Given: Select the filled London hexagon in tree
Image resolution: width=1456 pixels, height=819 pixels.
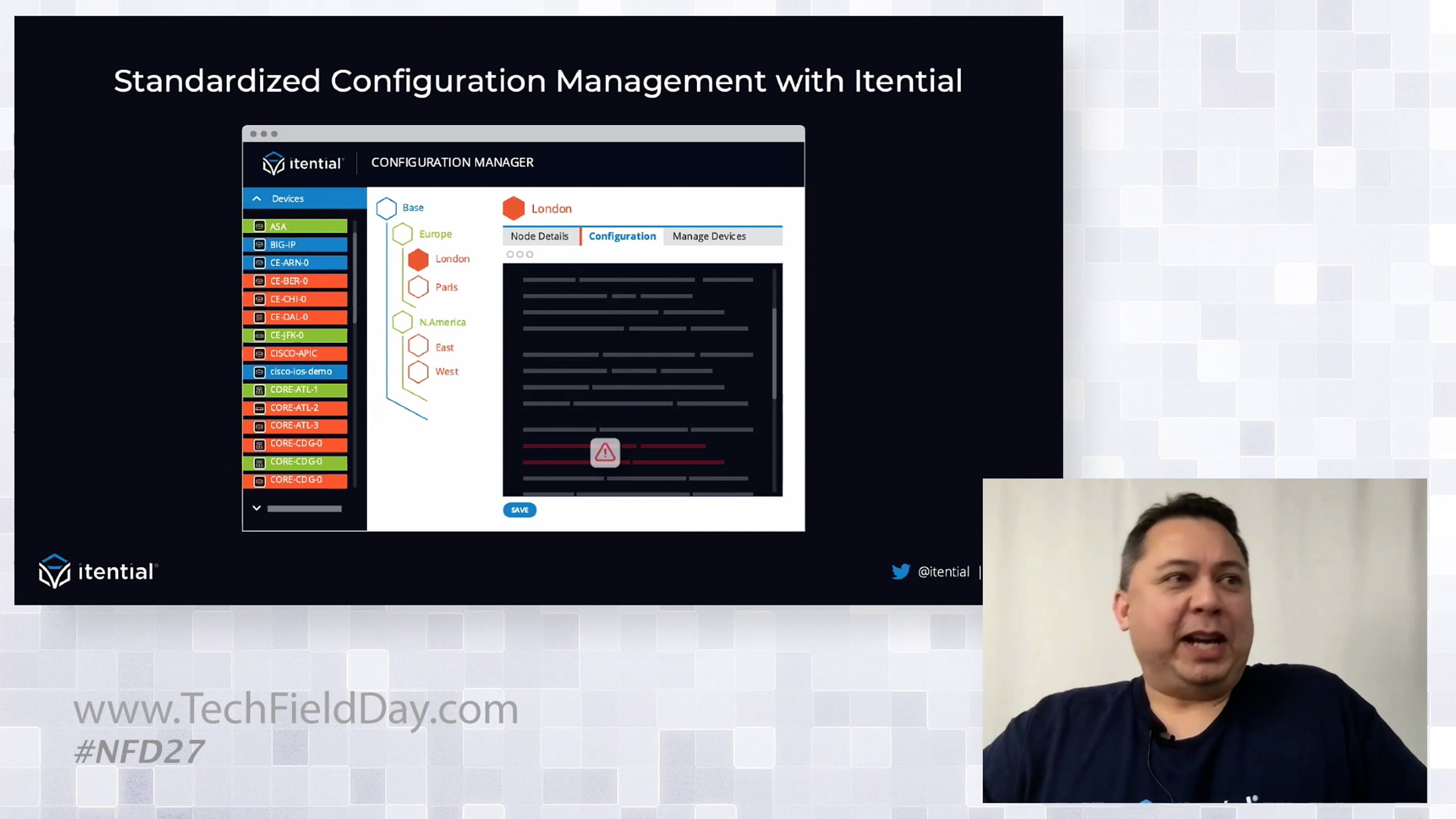Looking at the screenshot, I should [x=418, y=259].
